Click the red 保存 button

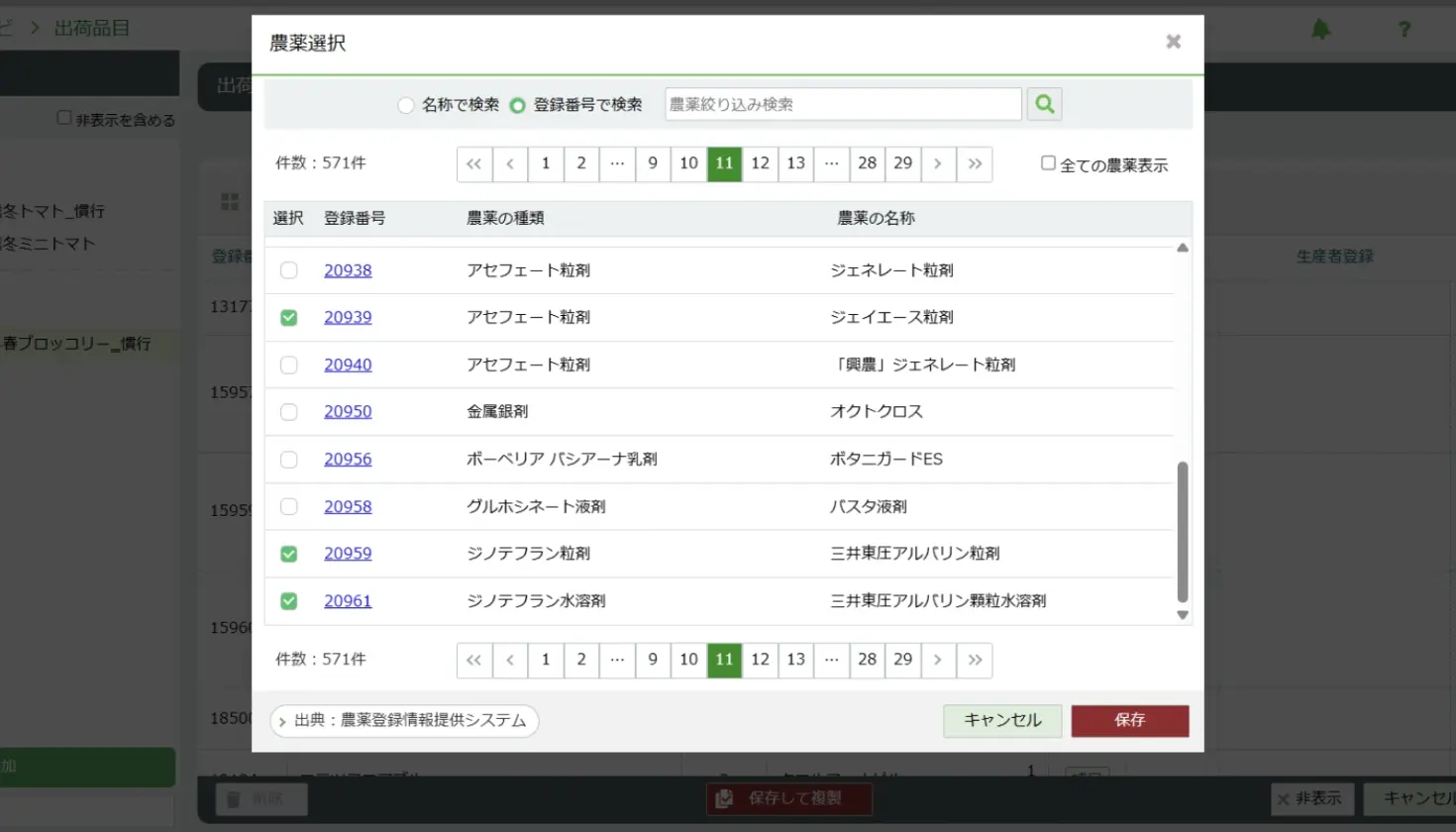pos(1129,721)
